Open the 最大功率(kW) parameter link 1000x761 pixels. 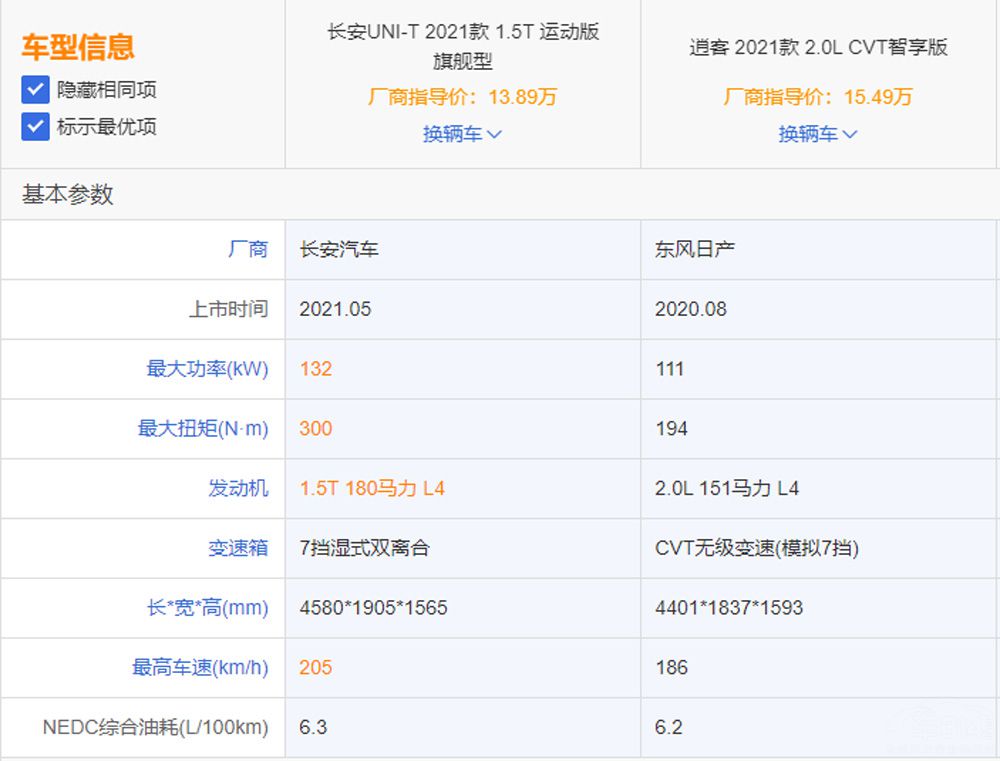tap(207, 369)
